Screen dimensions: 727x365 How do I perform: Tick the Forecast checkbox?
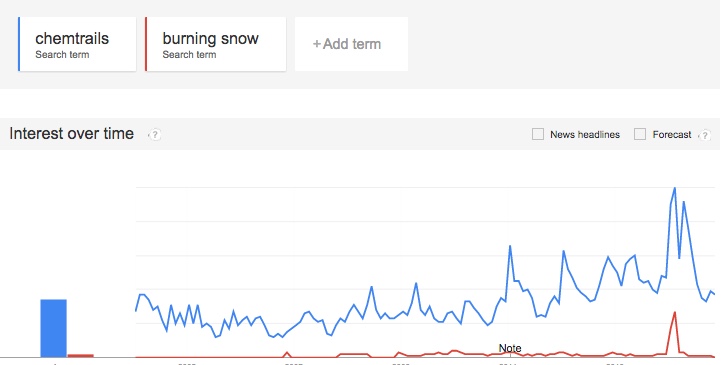pyautogui.click(x=640, y=134)
